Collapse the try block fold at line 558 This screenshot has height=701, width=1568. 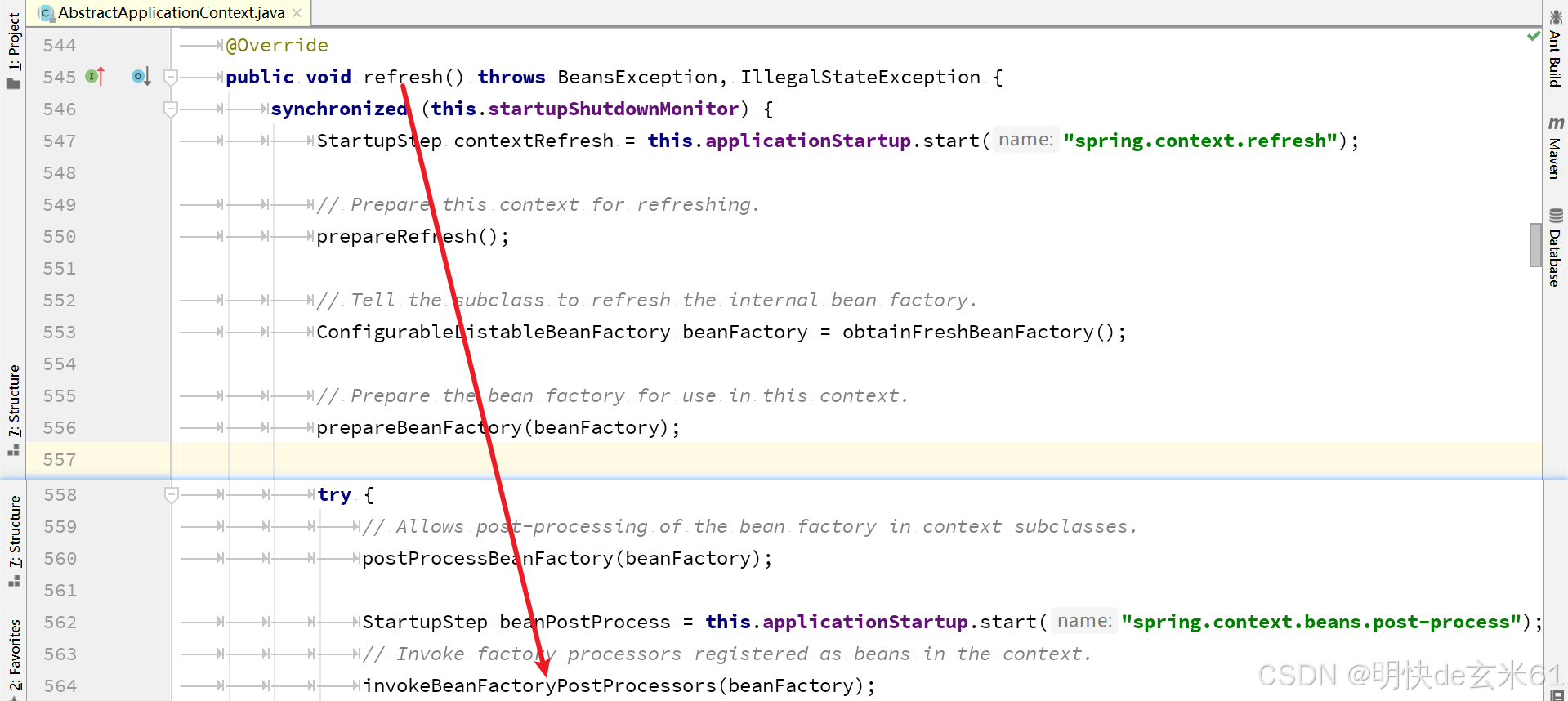click(171, 494)
